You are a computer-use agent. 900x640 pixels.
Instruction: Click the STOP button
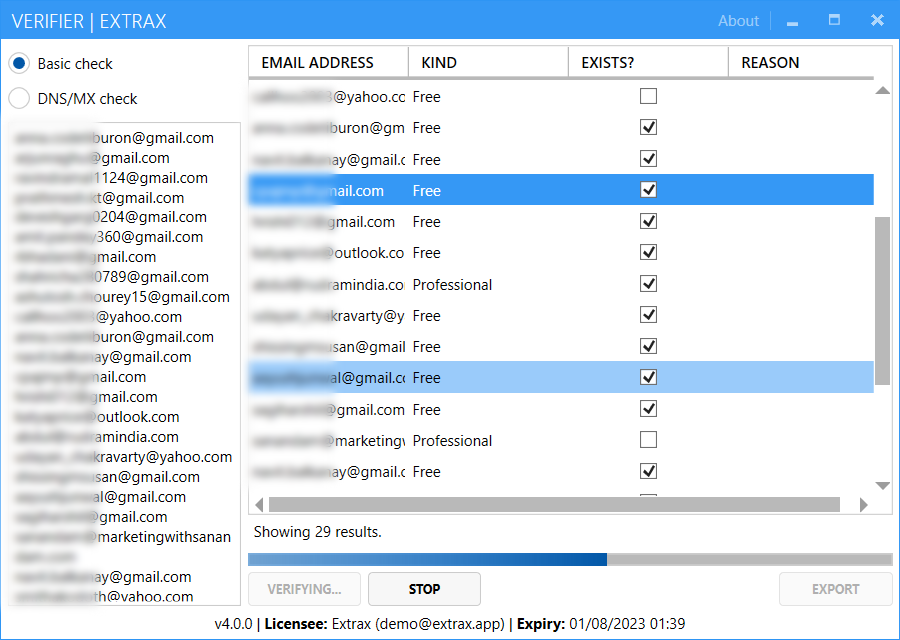point(424,589)
